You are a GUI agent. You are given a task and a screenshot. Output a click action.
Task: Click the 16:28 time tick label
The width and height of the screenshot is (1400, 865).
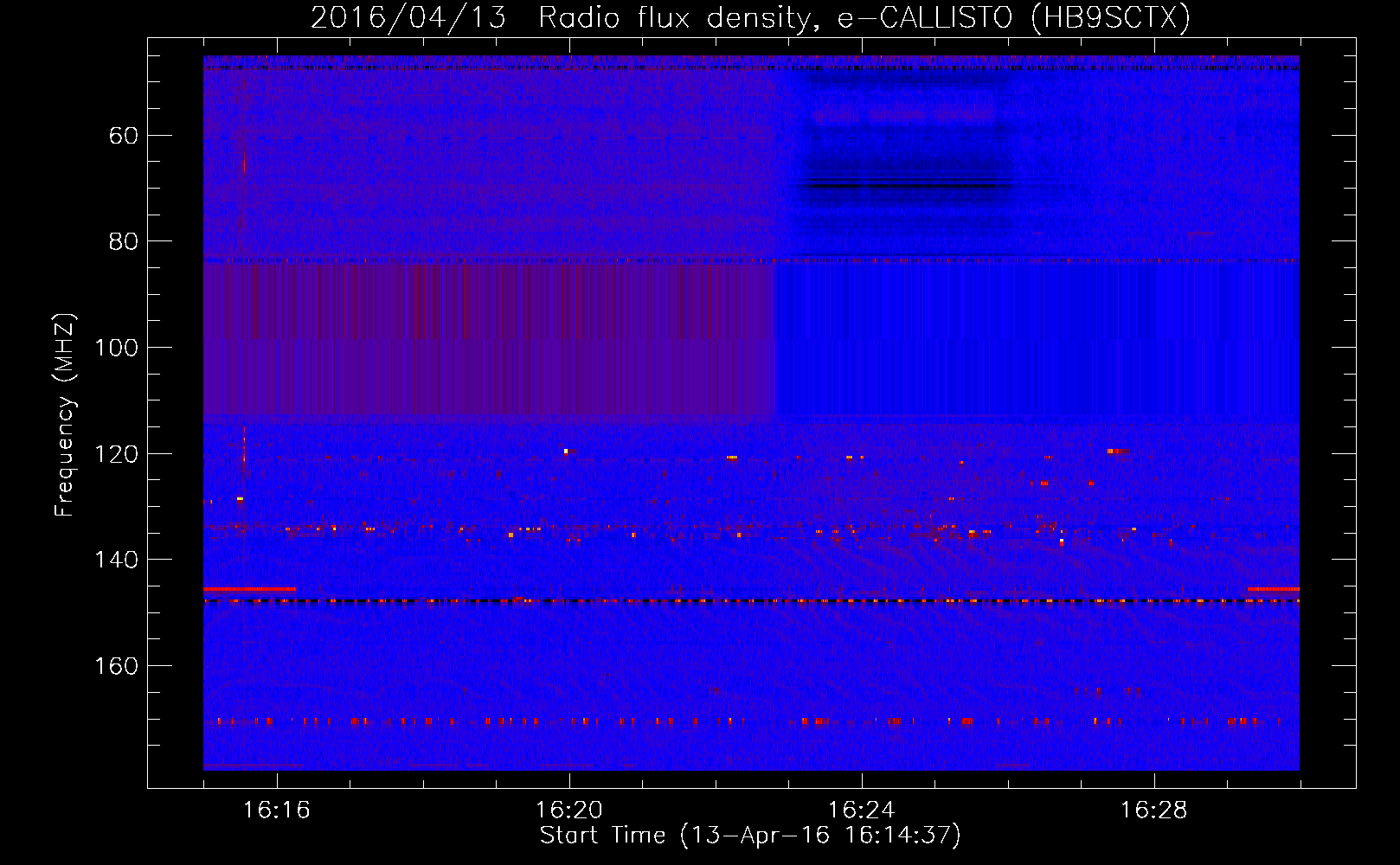pos(1154,811)
